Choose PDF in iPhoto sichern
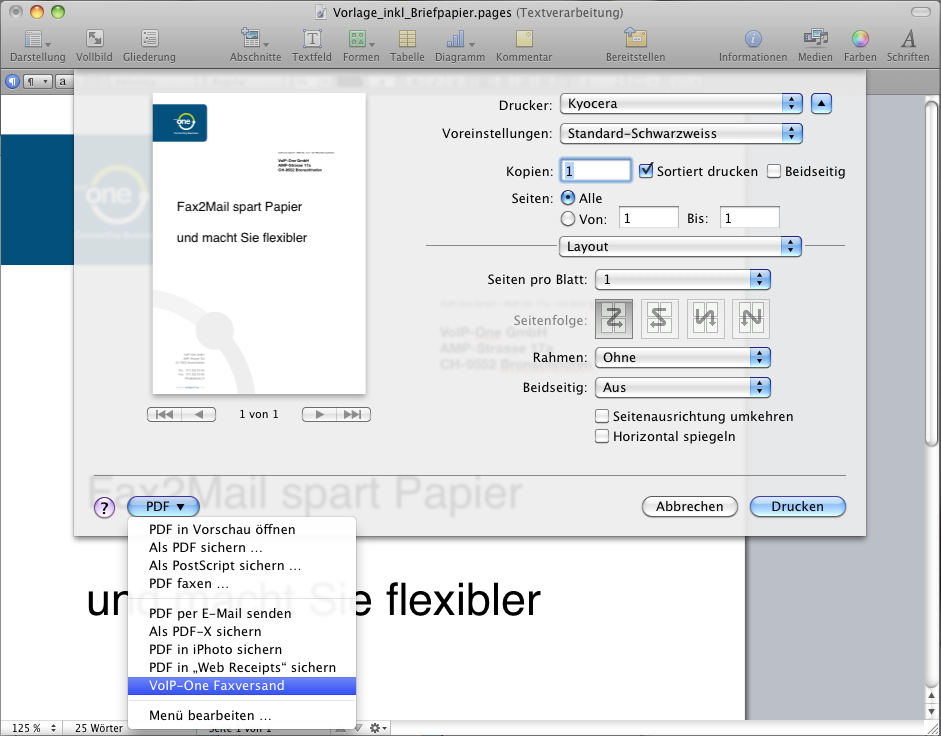Viewport: 941px width, 736px height. (242, 650)
